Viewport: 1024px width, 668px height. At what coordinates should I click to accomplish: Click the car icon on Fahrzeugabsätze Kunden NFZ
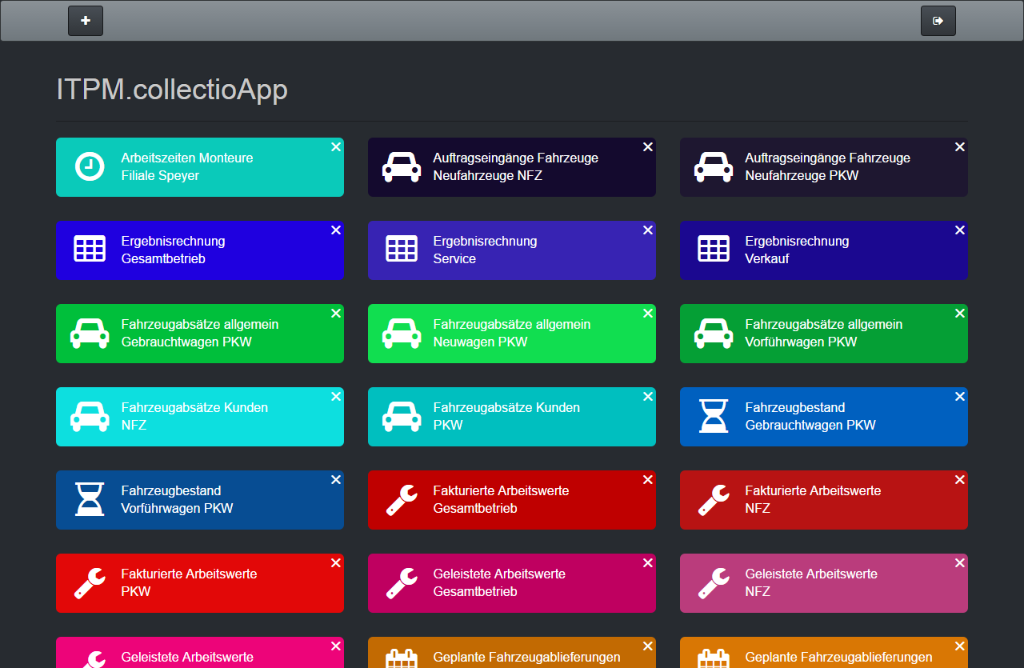coord(89,416)
